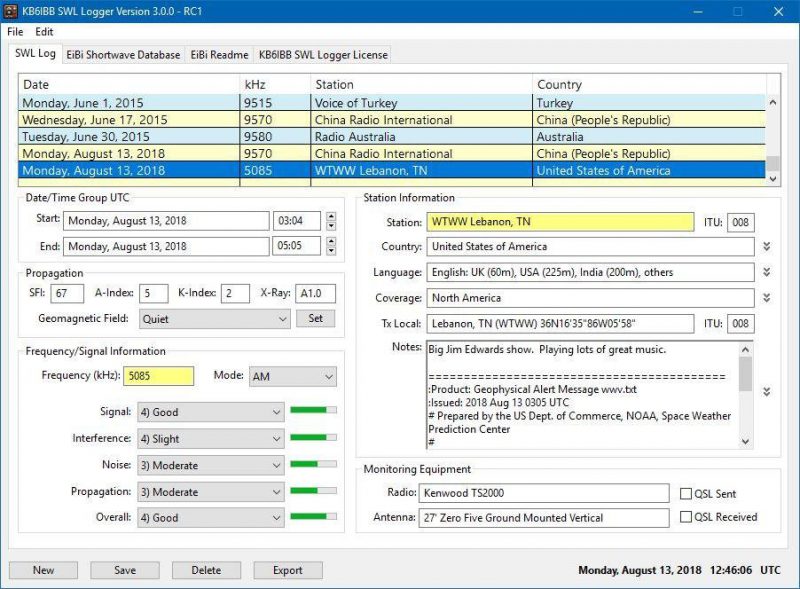Screen dimensions: 800x589
Task: Click the Save button
Action: pos(125,570)
